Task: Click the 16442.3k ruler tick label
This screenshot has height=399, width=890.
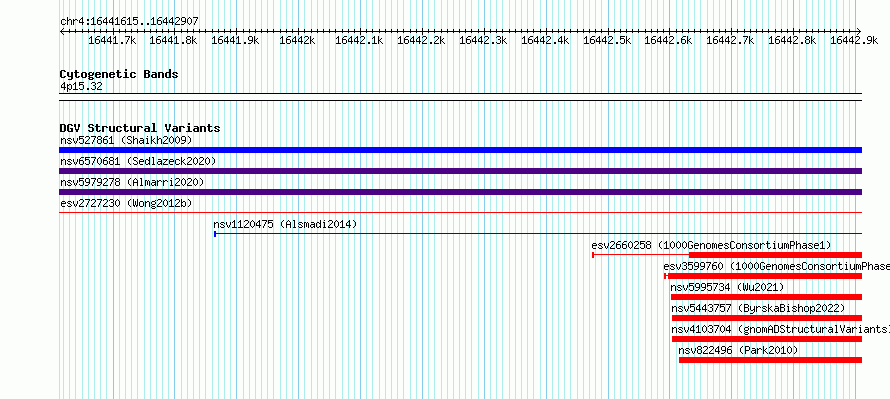Action: [x=483, y=40]
